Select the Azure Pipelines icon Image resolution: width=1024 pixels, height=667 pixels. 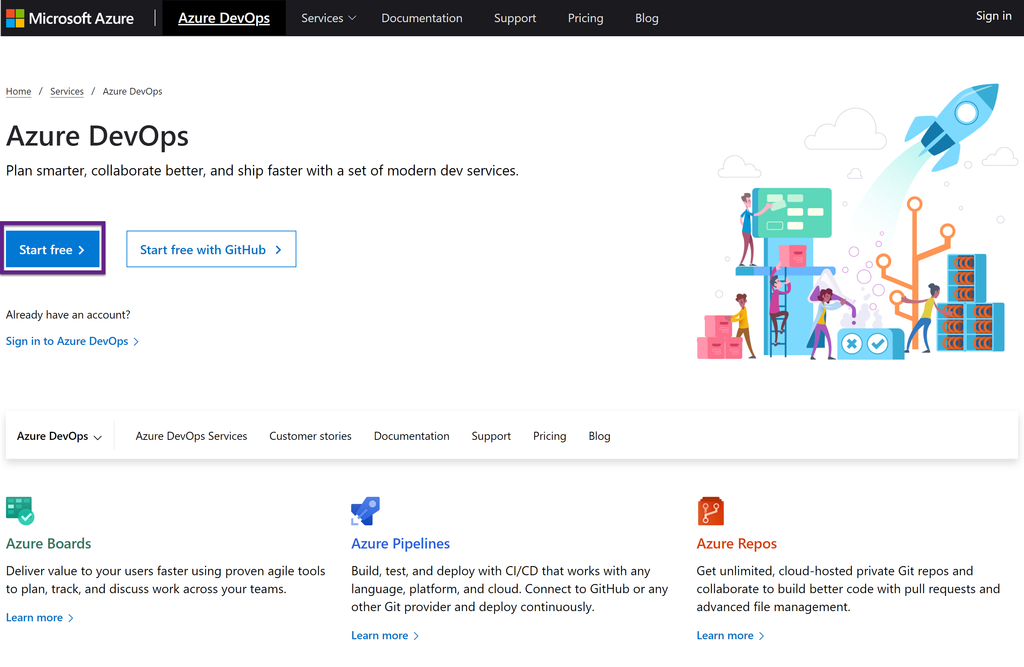365,510
